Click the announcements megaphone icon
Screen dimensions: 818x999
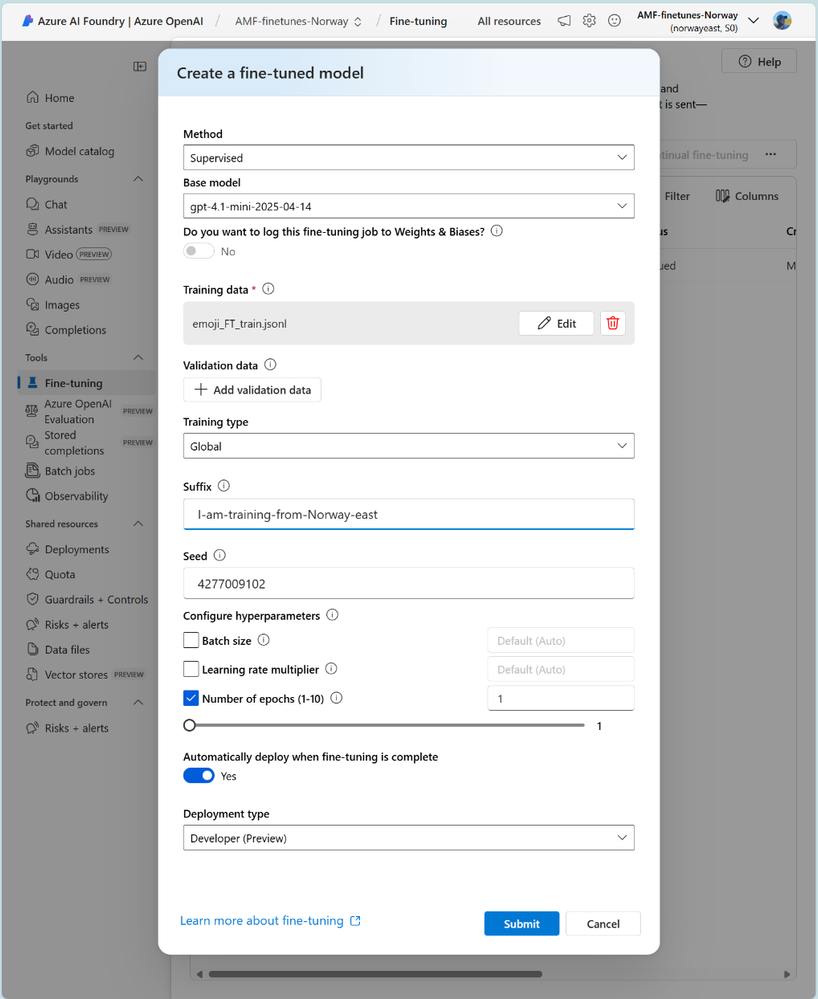tap(564, 21)
